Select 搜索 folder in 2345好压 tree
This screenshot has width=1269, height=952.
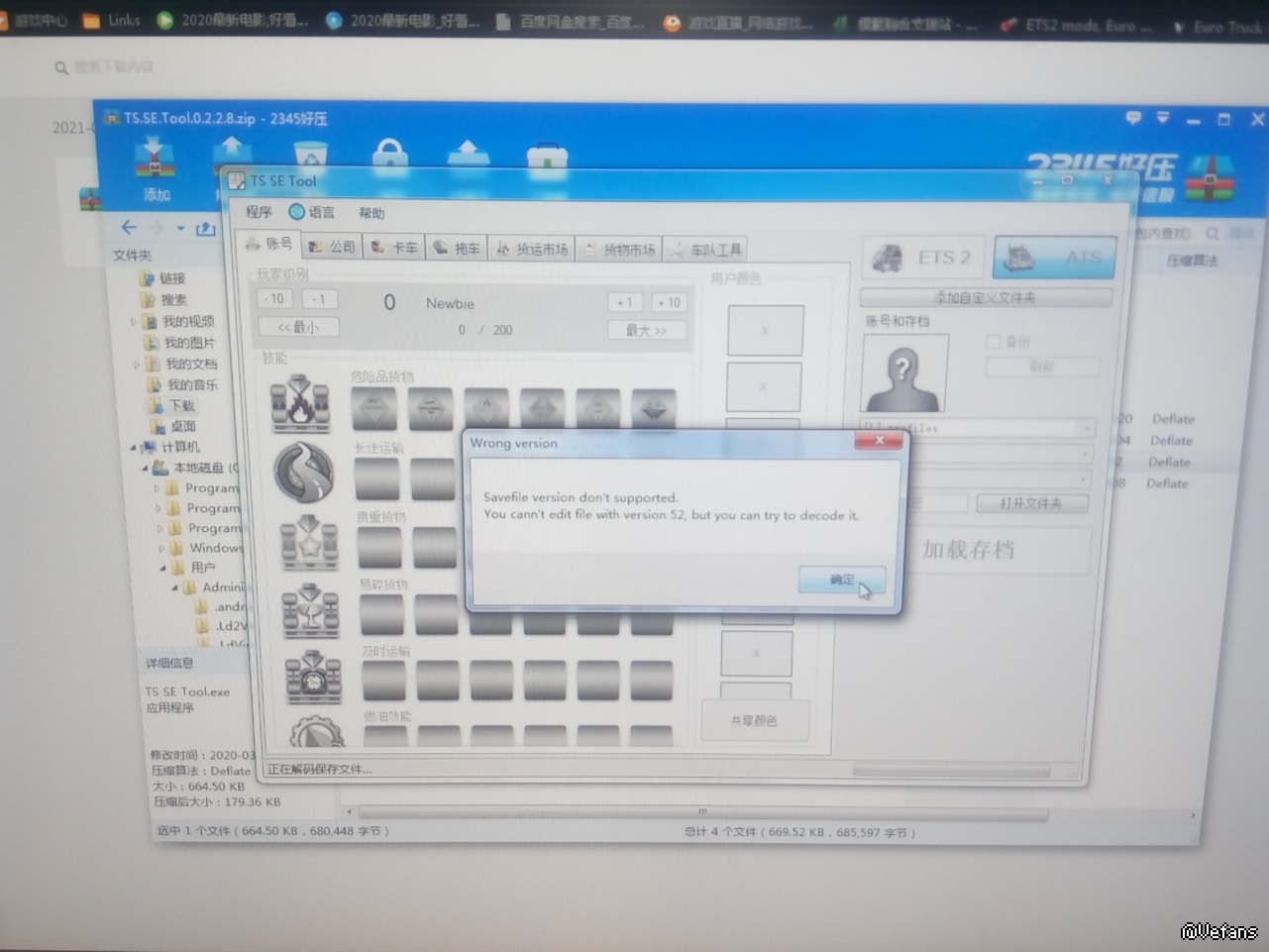(173, 299)
